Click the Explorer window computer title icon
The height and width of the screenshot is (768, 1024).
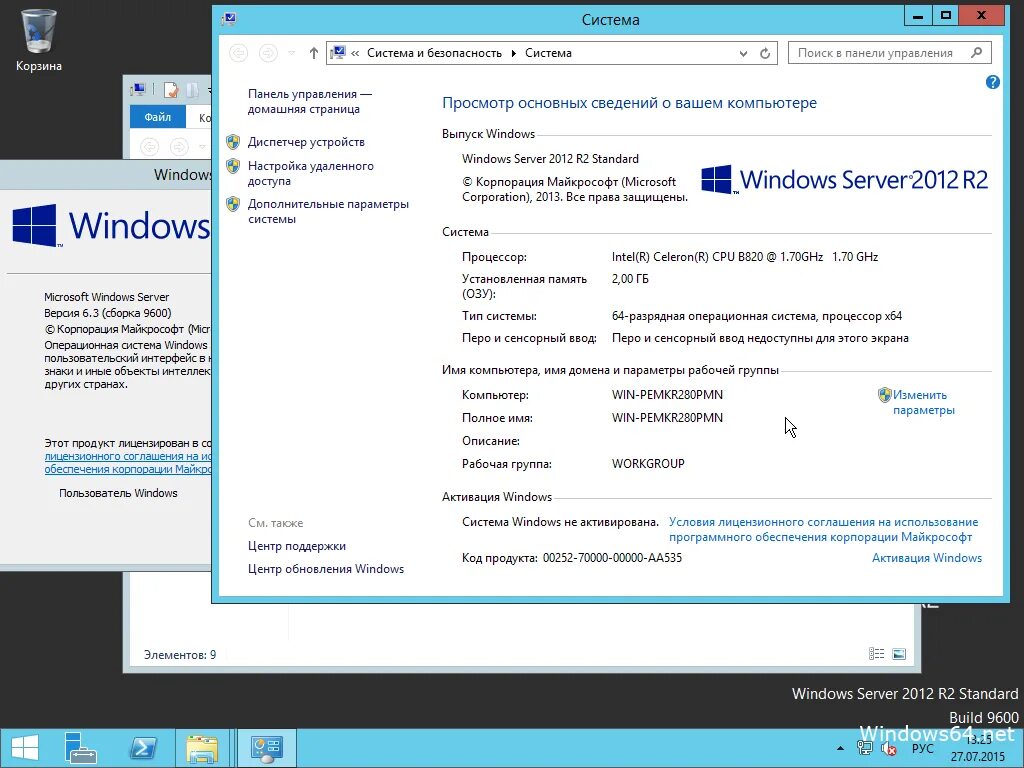pos(138,90)
